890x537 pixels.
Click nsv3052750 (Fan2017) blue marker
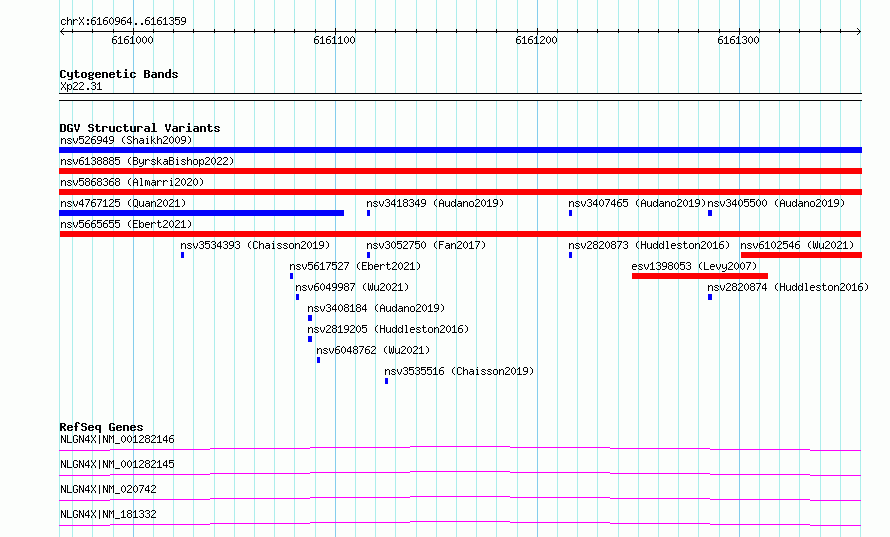click(368, 255)
